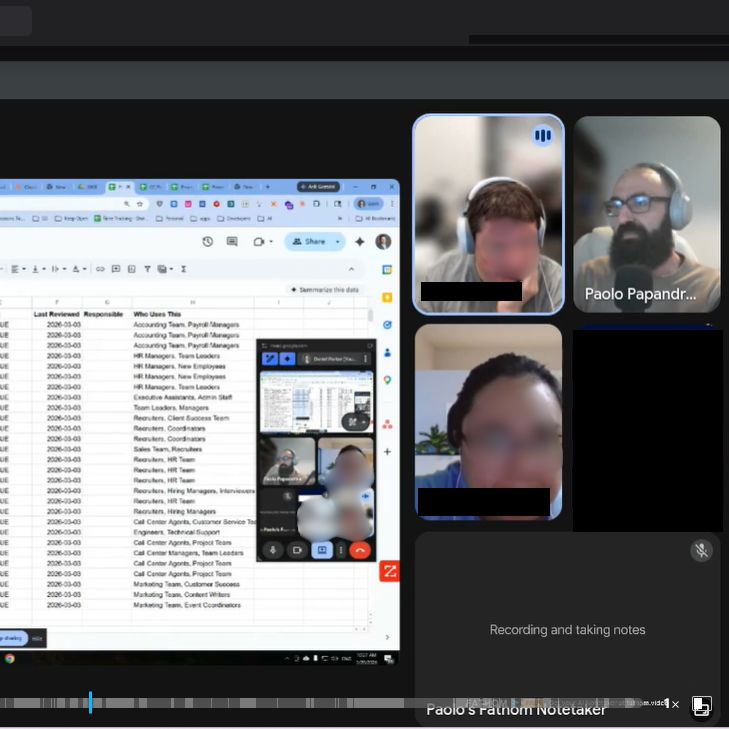Click the insert chart icon in toolbar
Screen dimensions: 729x729
132,269
